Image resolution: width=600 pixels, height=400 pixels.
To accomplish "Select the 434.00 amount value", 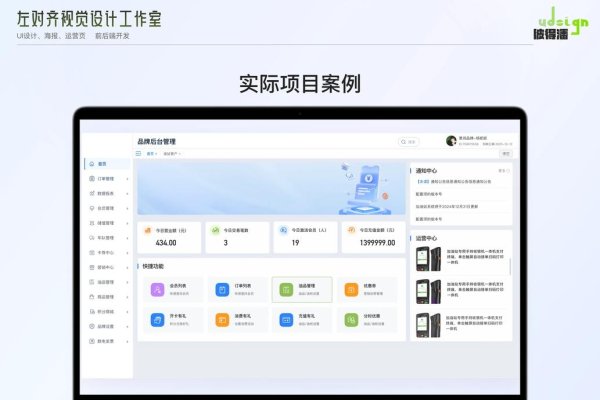I will tap(166, 243).
